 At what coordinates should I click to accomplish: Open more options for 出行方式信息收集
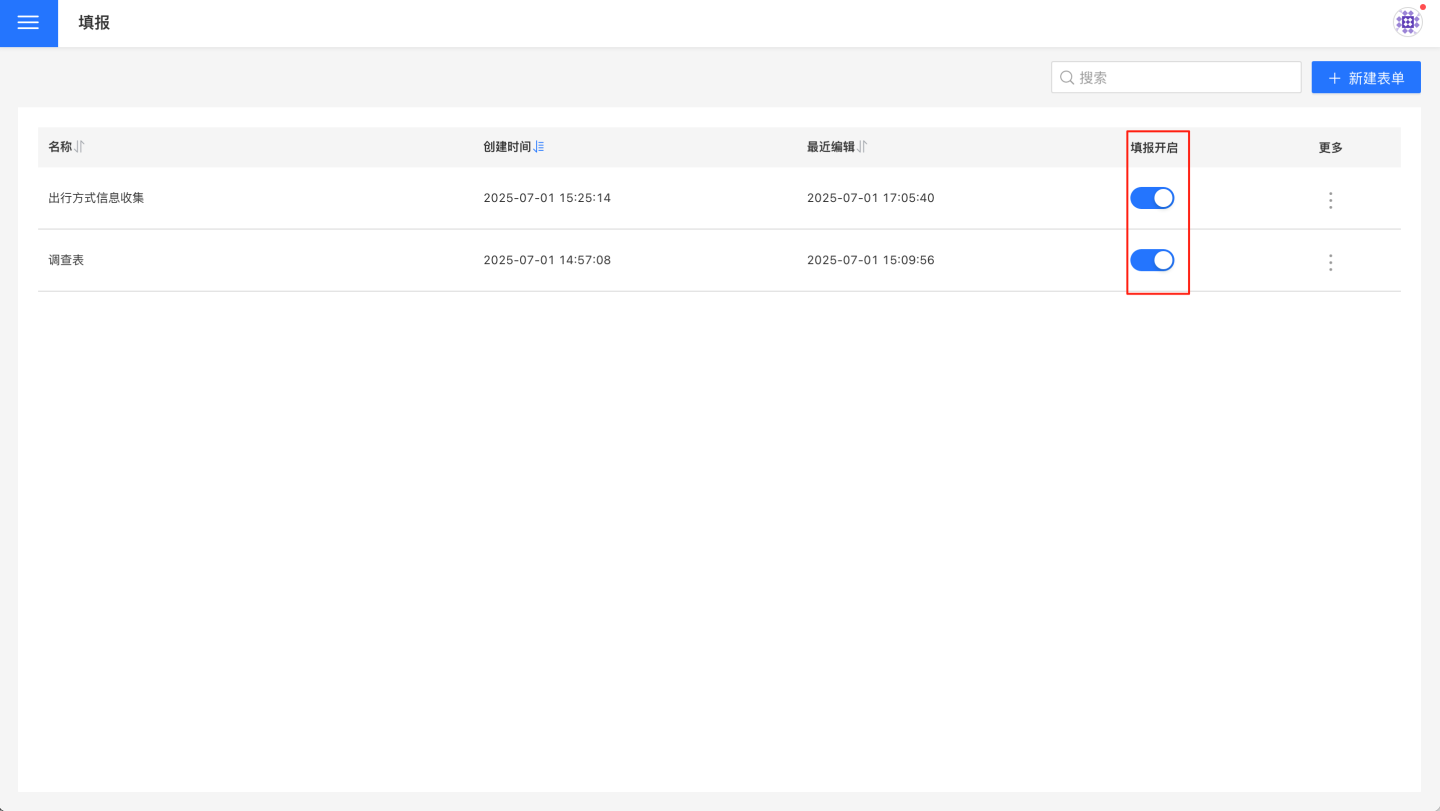[1330, 200]
